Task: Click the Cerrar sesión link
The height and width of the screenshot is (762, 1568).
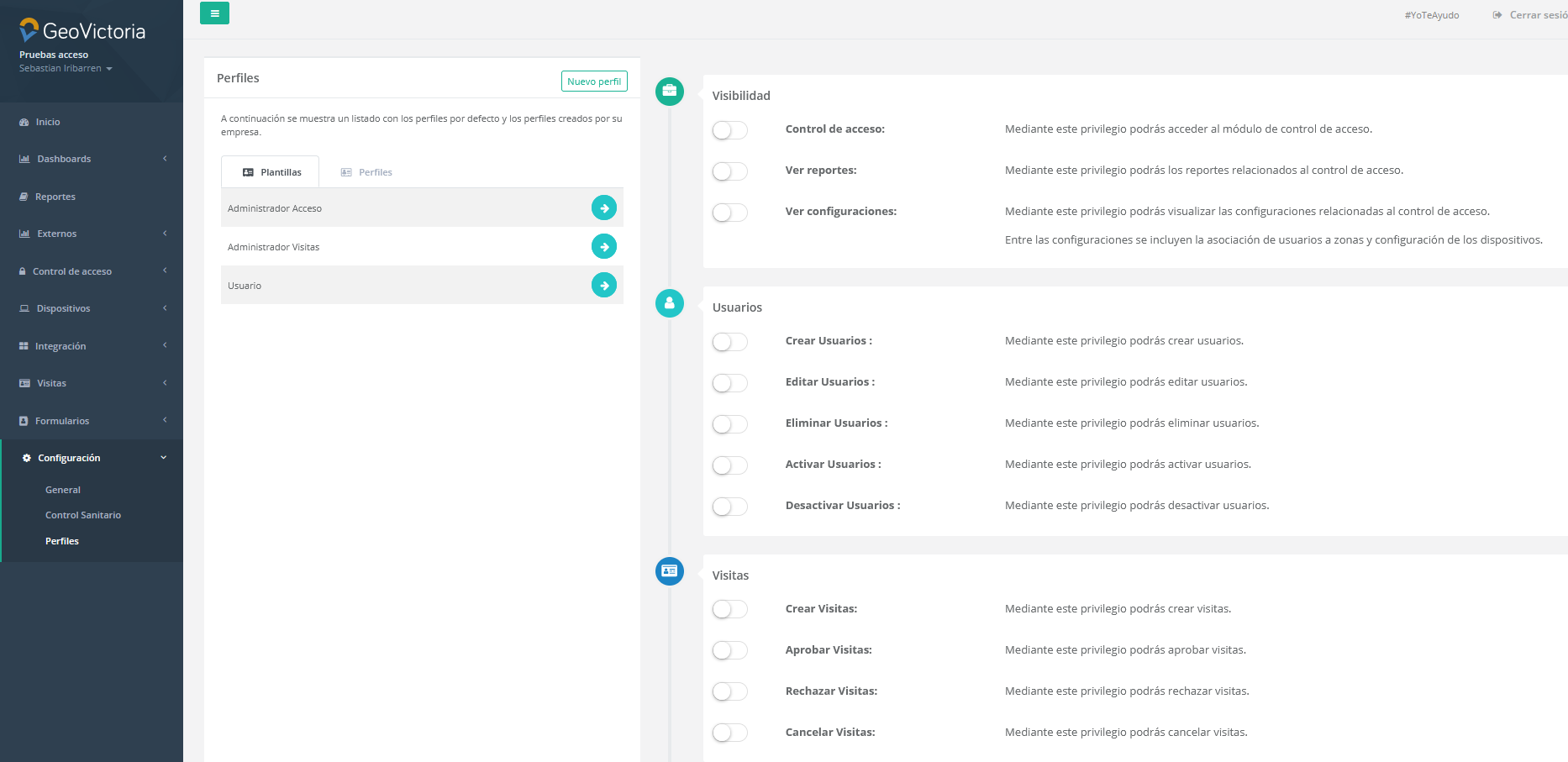Action: (x=1531, y=15)
